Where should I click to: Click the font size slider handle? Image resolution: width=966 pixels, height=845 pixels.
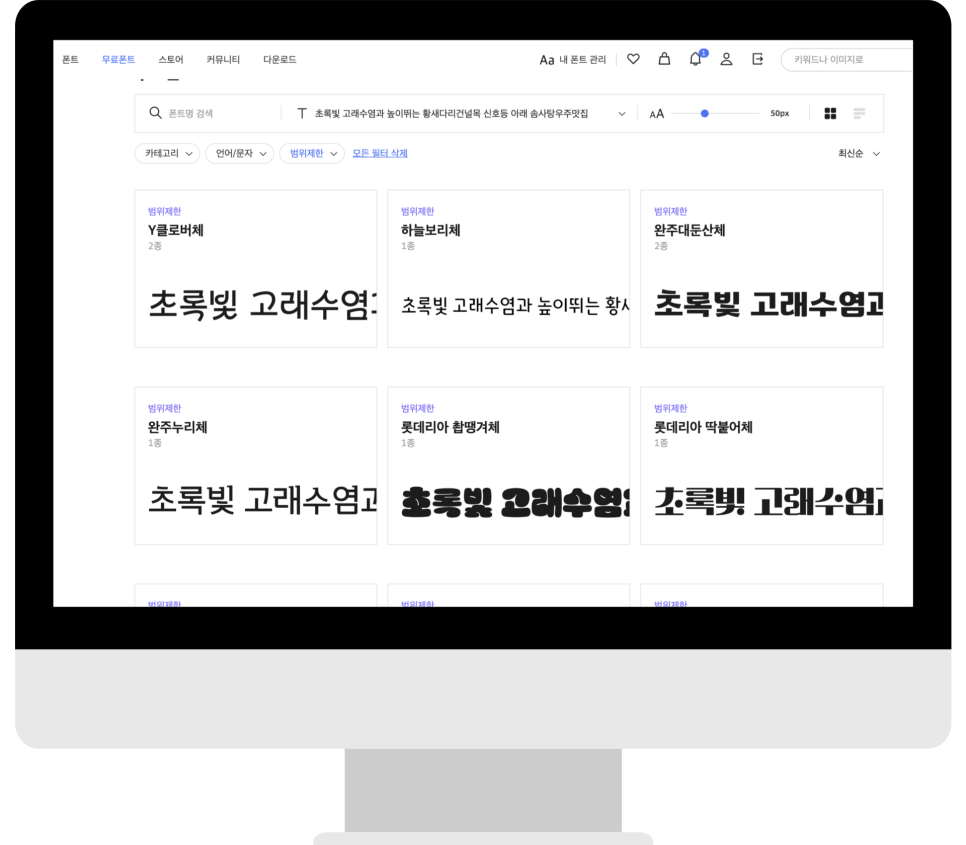click(705, 114)
